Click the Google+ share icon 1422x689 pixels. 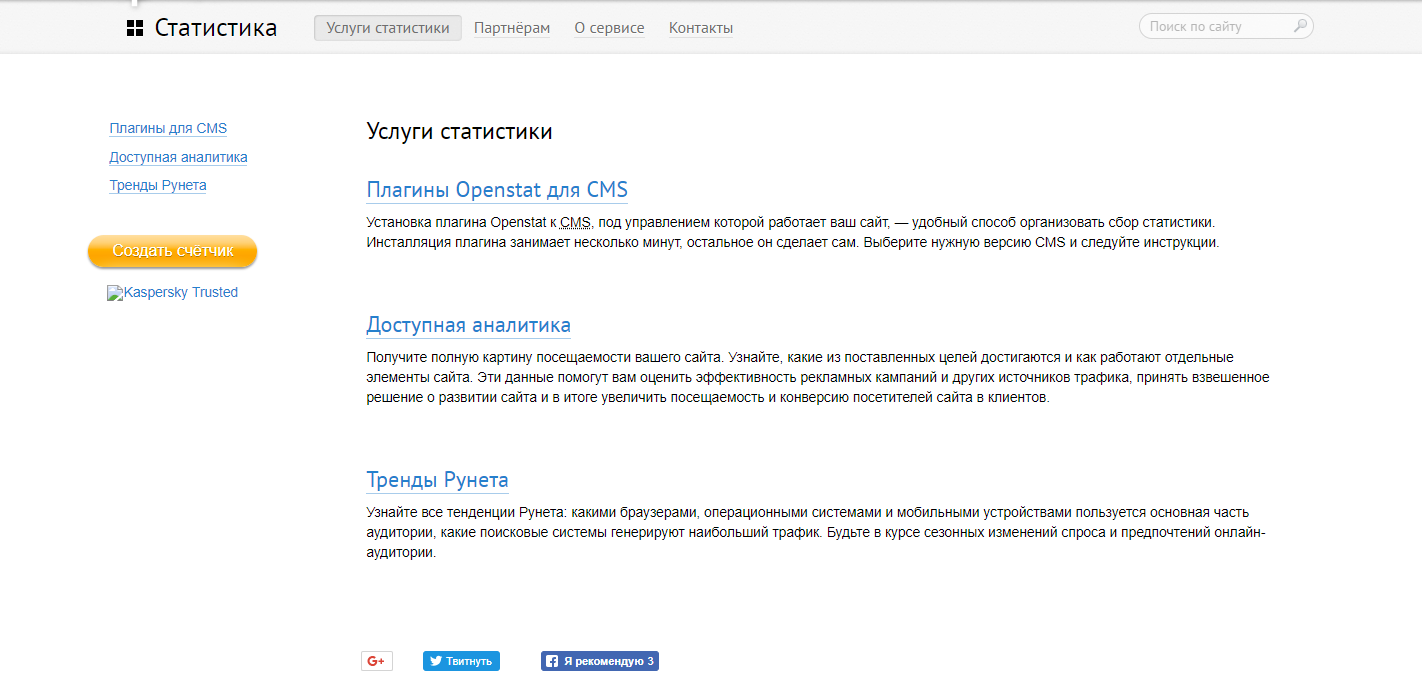376,660
